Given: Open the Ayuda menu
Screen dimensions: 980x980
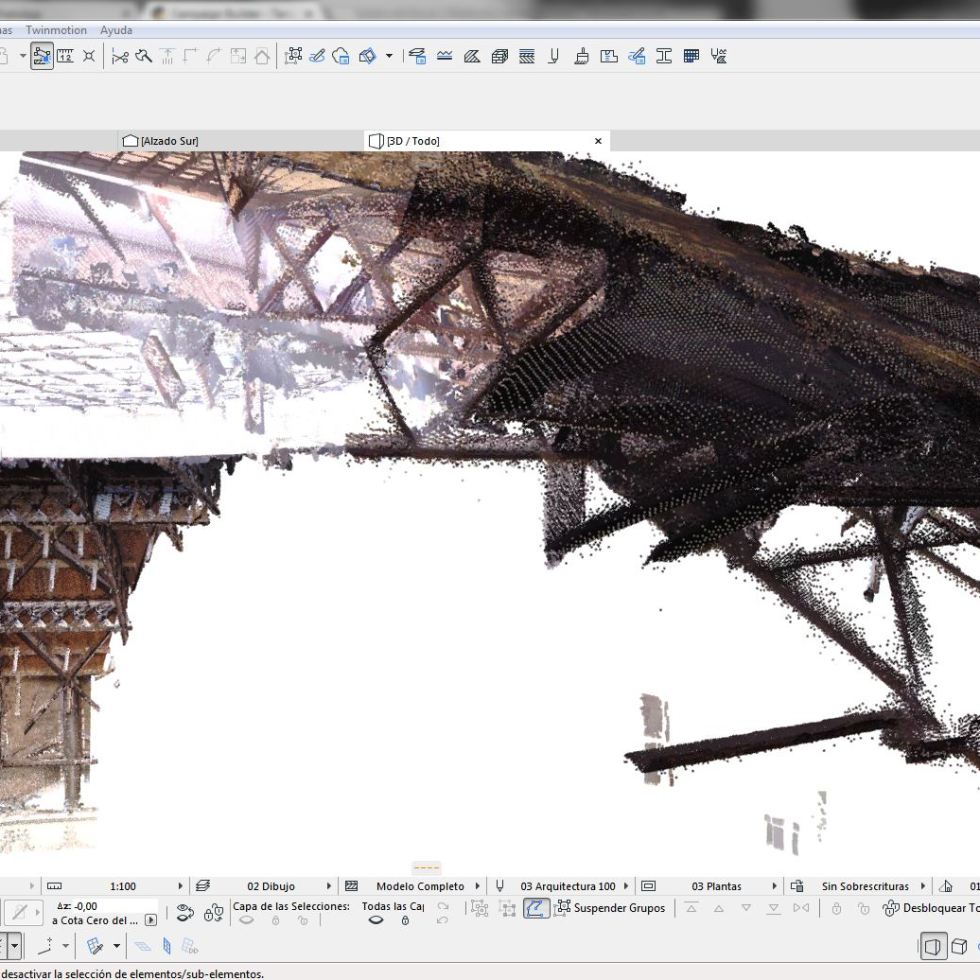Looking at the screenshot, I should point(116,30).
